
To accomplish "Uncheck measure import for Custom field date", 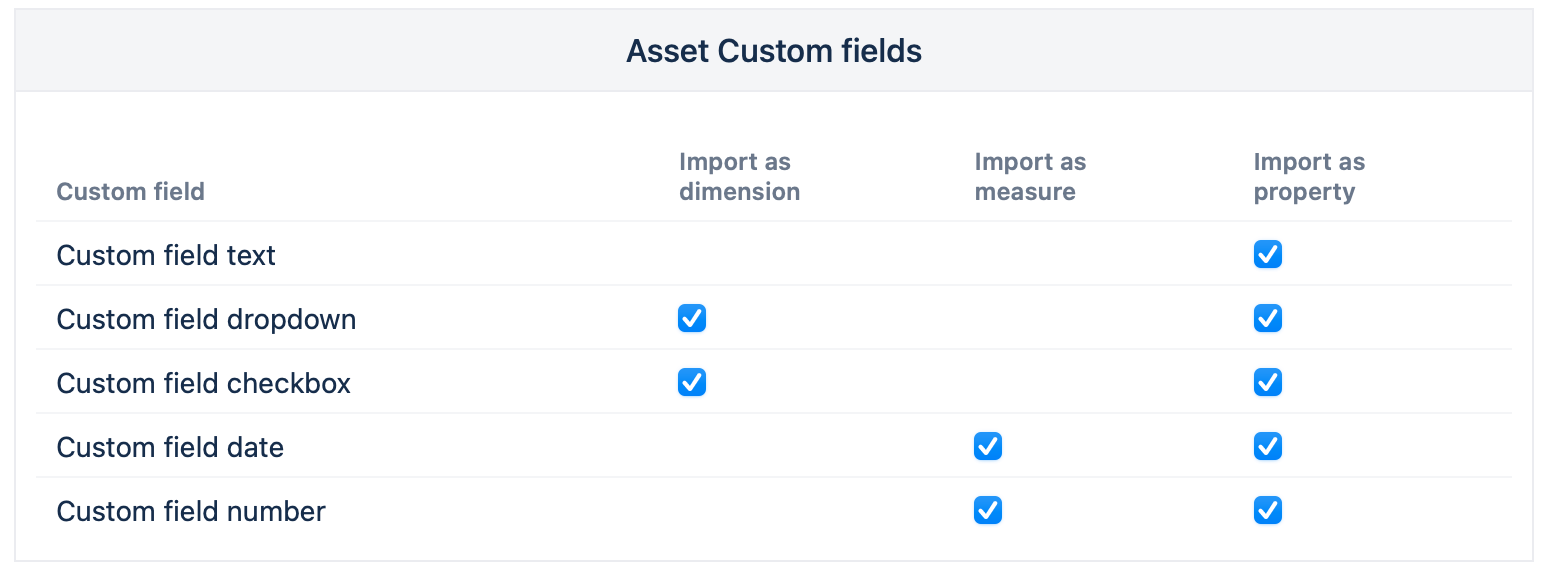I will tap(987, 447).
